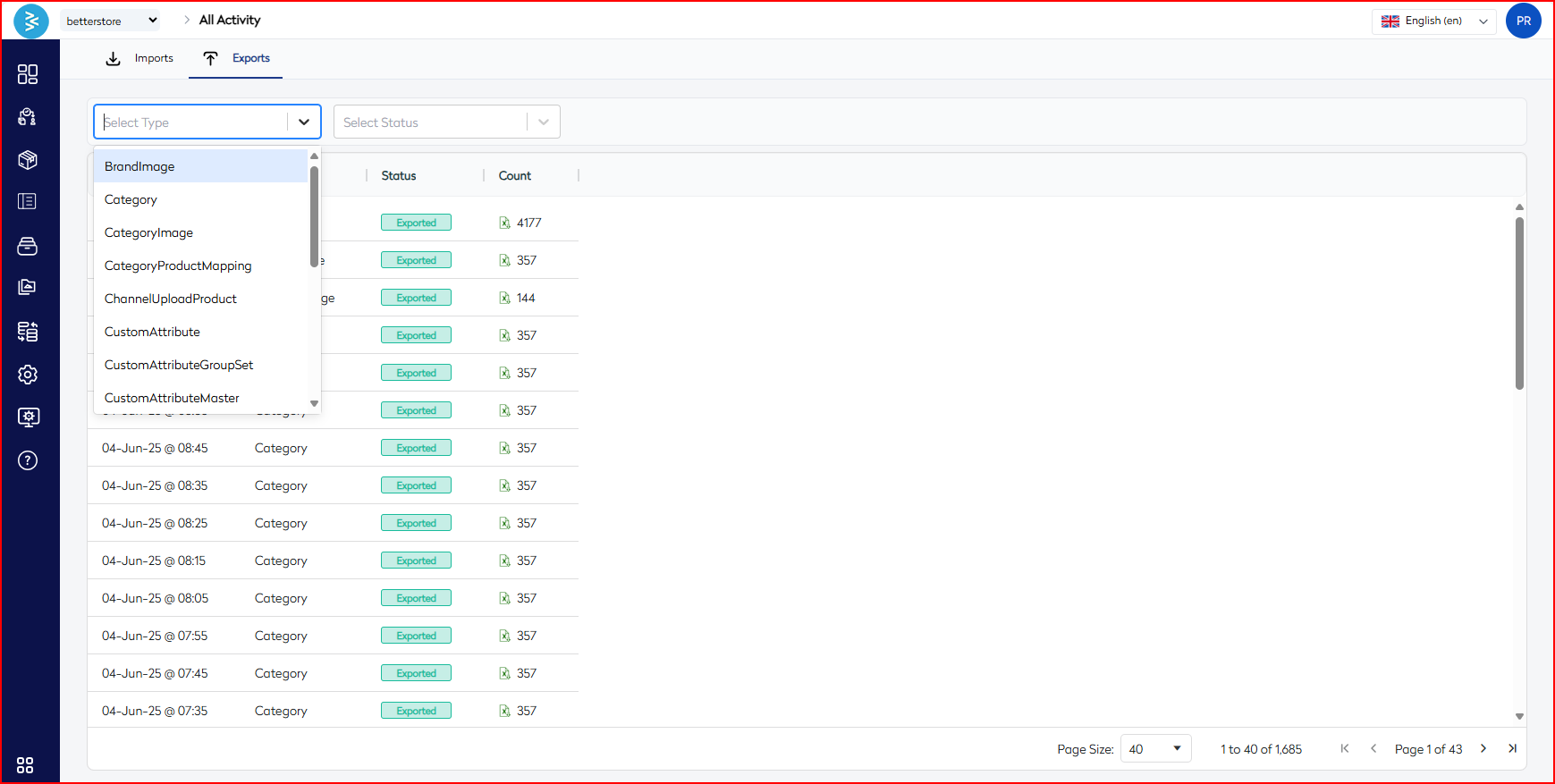Image resolution: width=1555 pixels, height=784 pixels.
Task: Select ChannelUploadProduct option in dropdown
Action: click(171, 299)
